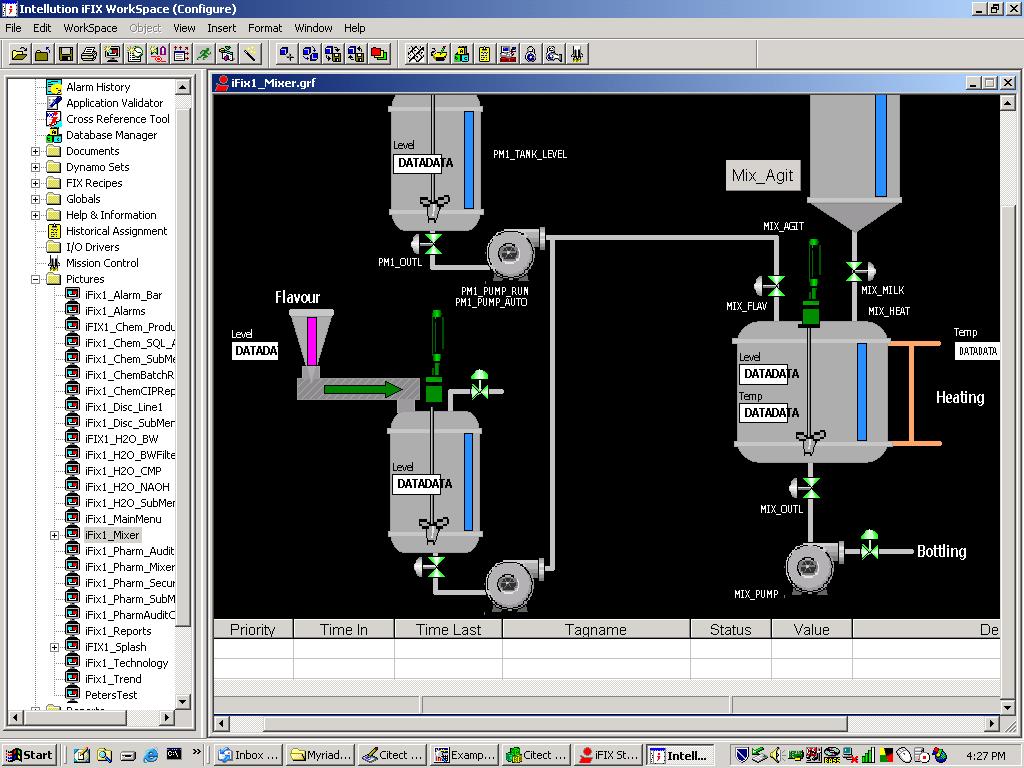This screenshot has height=768, width=1024.
Task: Select the MIX_PUMP label
Action: click(x=756, y=594)
